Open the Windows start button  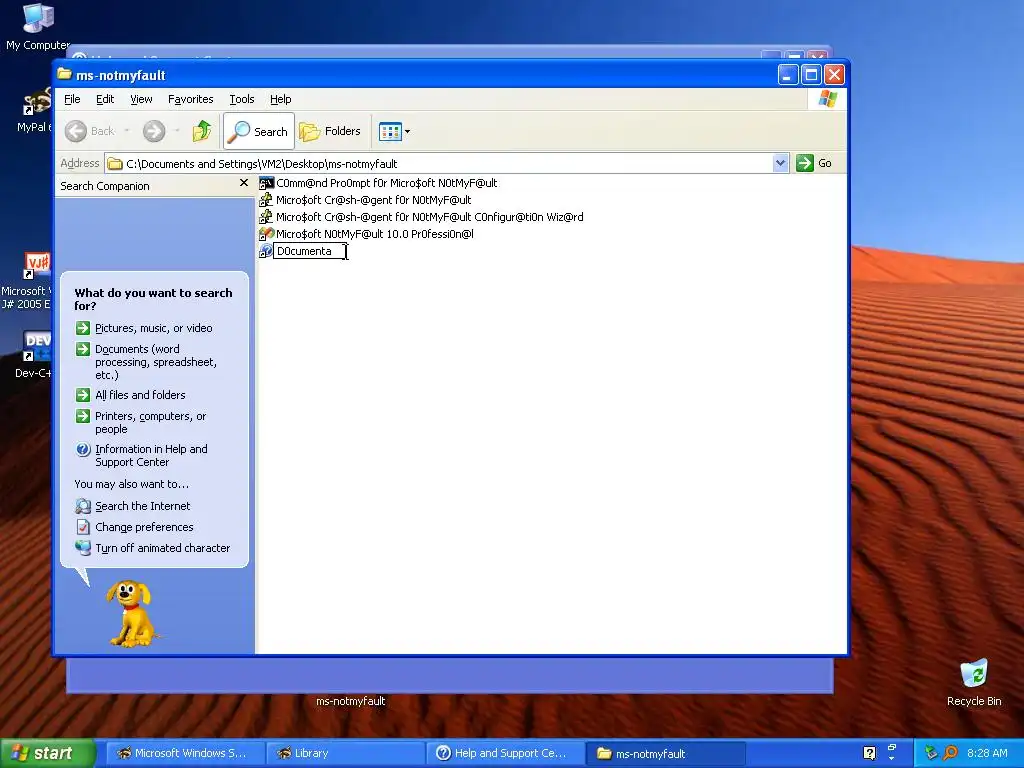[48, 753]
